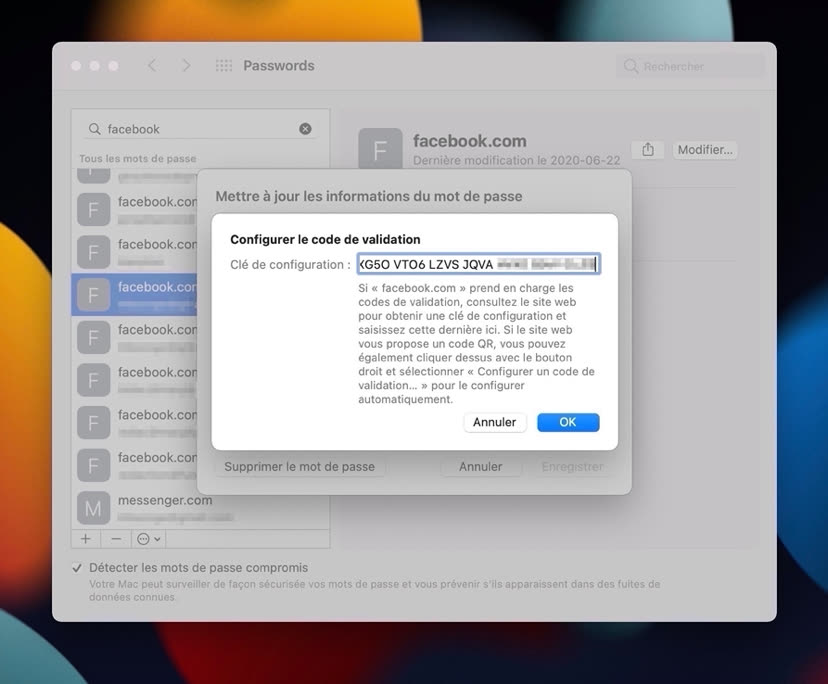The height and width of the screenshot is (684, 828).
Task: Click the M icon of messenger.com
Action: click(x=93, y=508)
